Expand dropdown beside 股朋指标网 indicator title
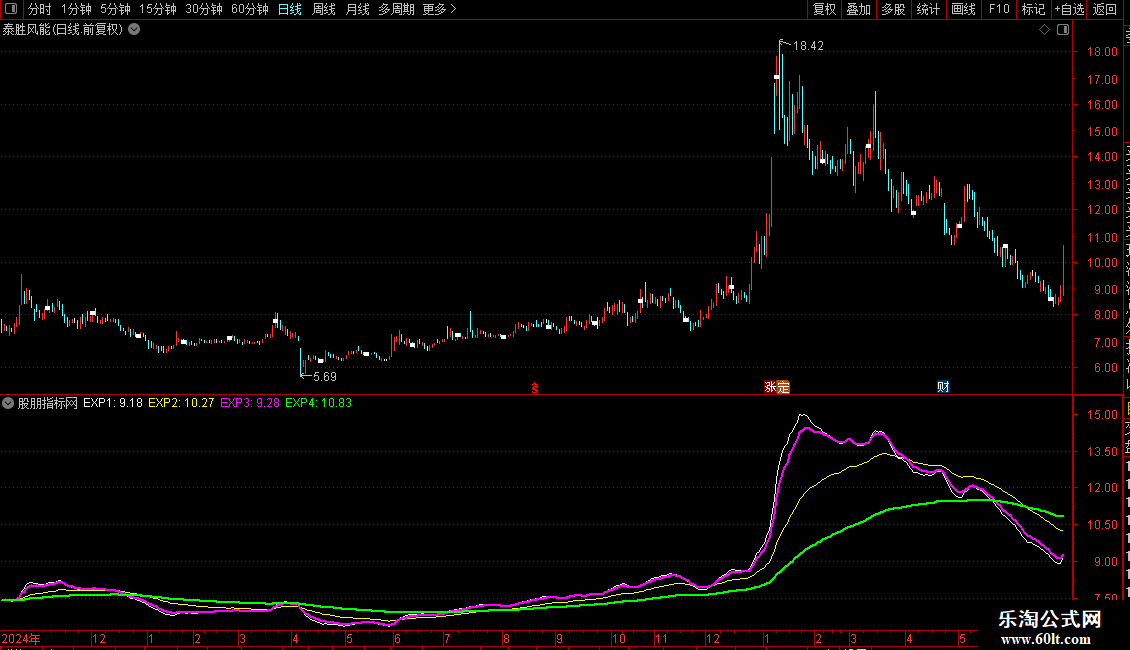This screenshot has height=650, width=1130. click(8, 404)
